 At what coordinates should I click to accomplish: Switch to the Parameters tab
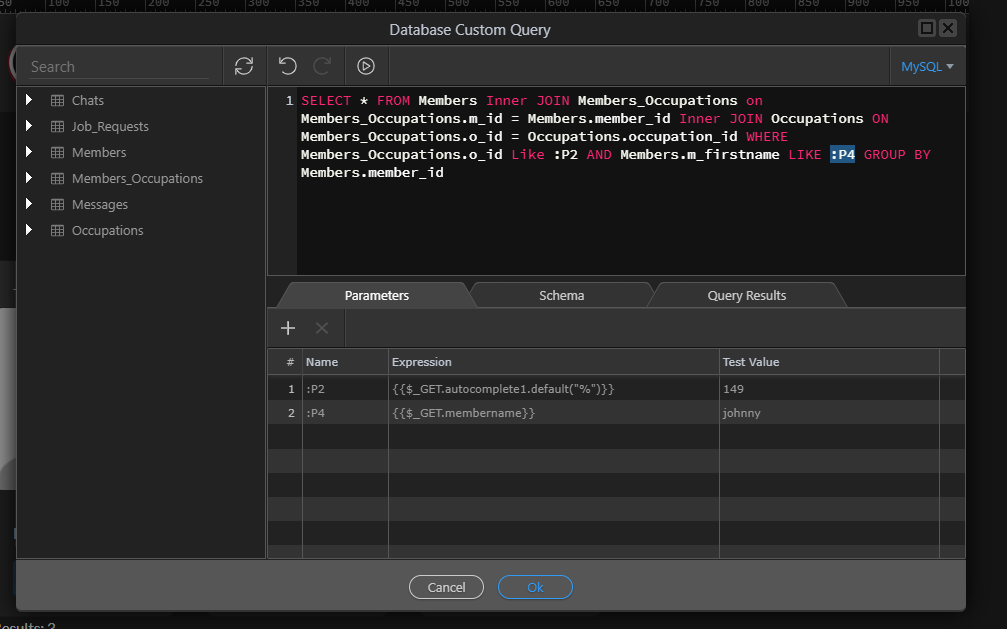(376, 296)
